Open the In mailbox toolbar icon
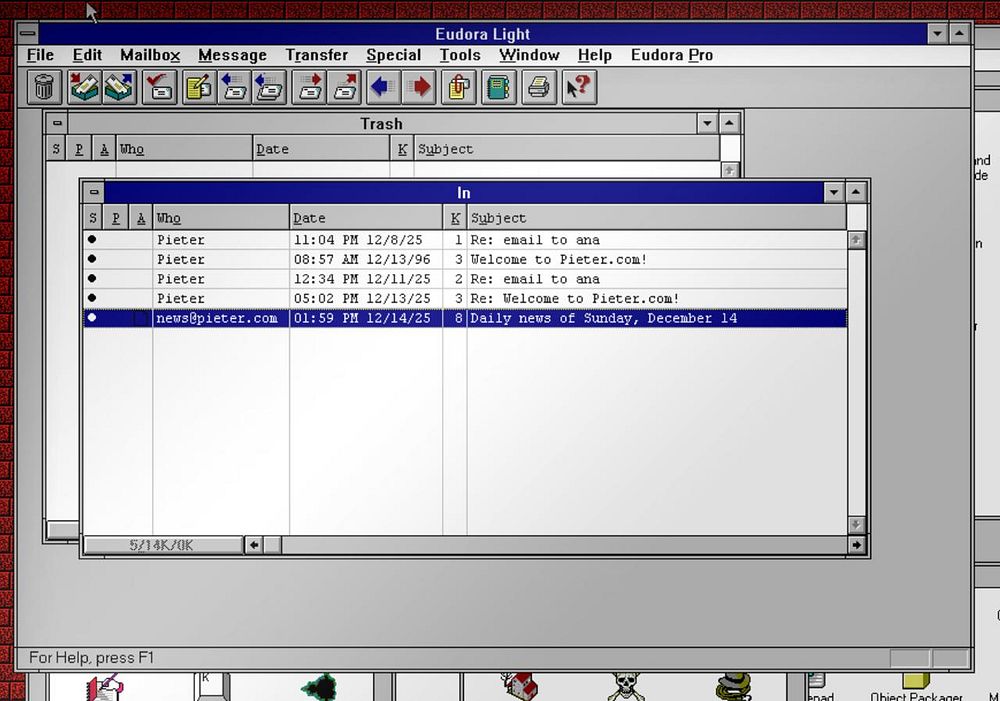Screen dimensions: 1000x701 (x=84, y=87)
